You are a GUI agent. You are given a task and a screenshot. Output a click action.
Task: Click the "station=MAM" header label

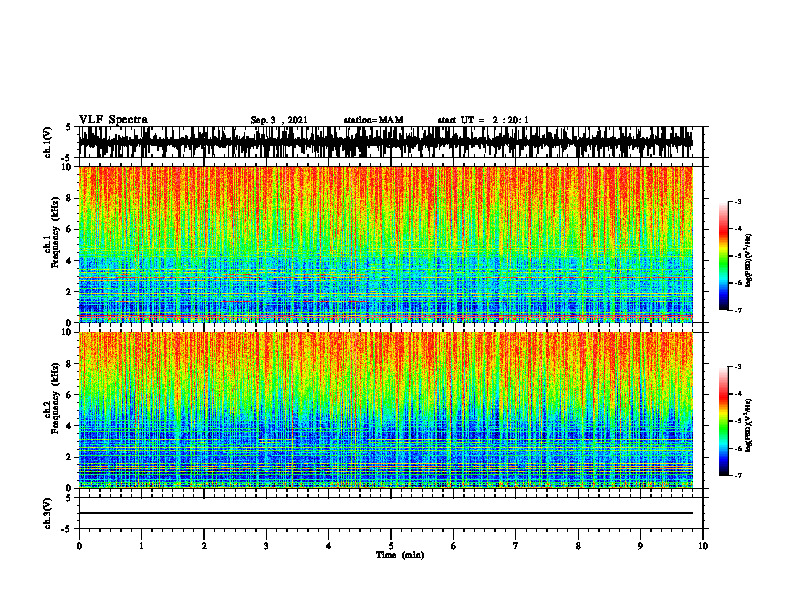click(x=374, y=120)
